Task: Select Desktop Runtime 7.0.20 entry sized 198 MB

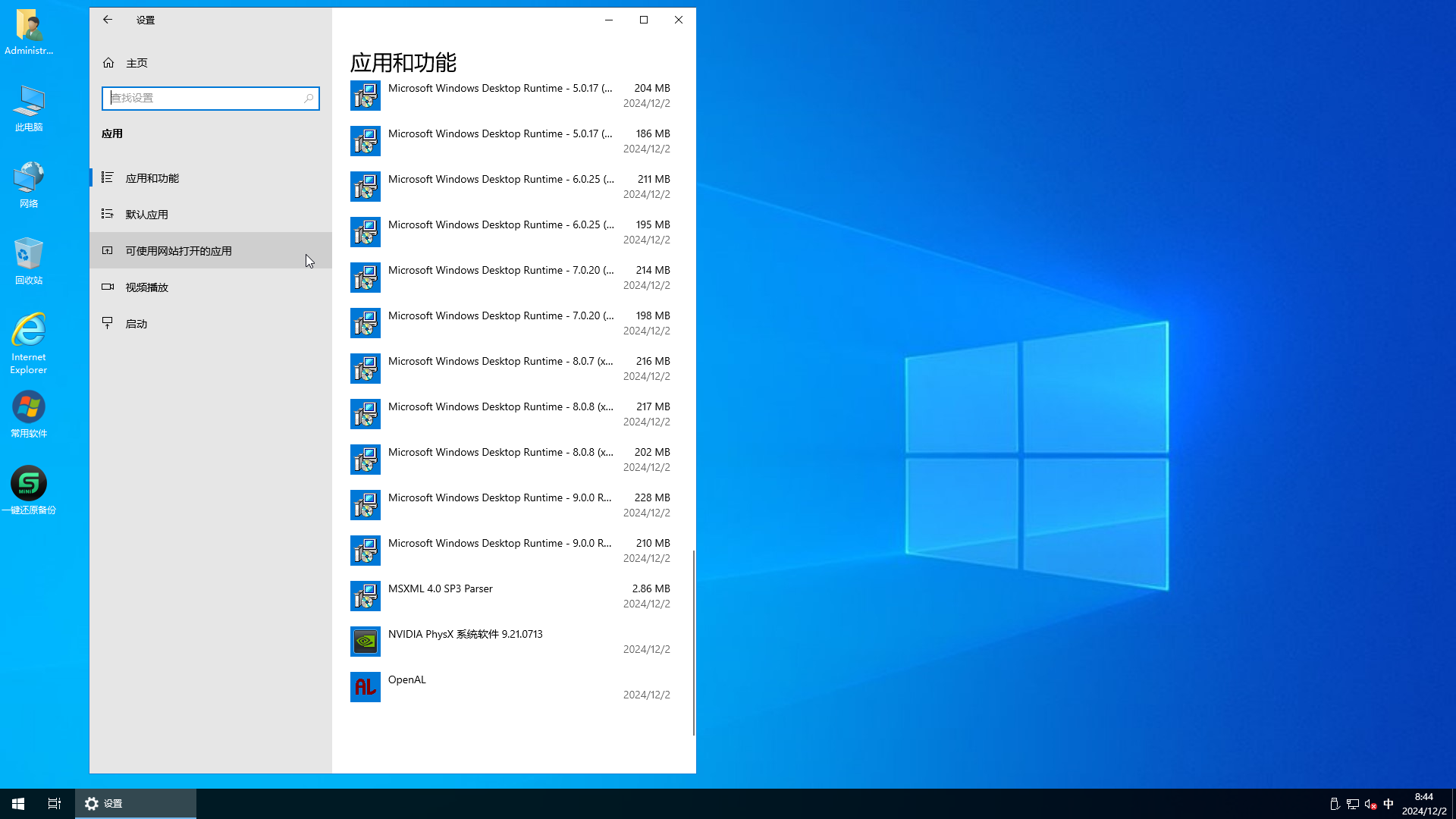Action: [x=510, y=323]
